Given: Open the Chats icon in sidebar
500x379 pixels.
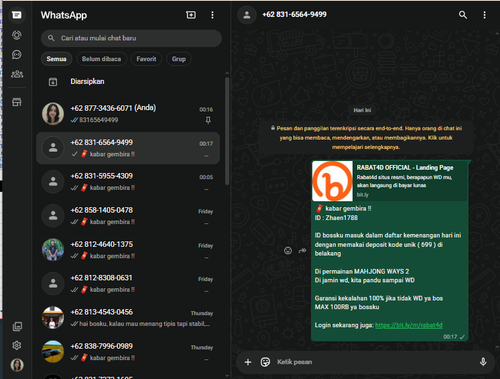Looking at the screenshot, I should pos(17,15).
